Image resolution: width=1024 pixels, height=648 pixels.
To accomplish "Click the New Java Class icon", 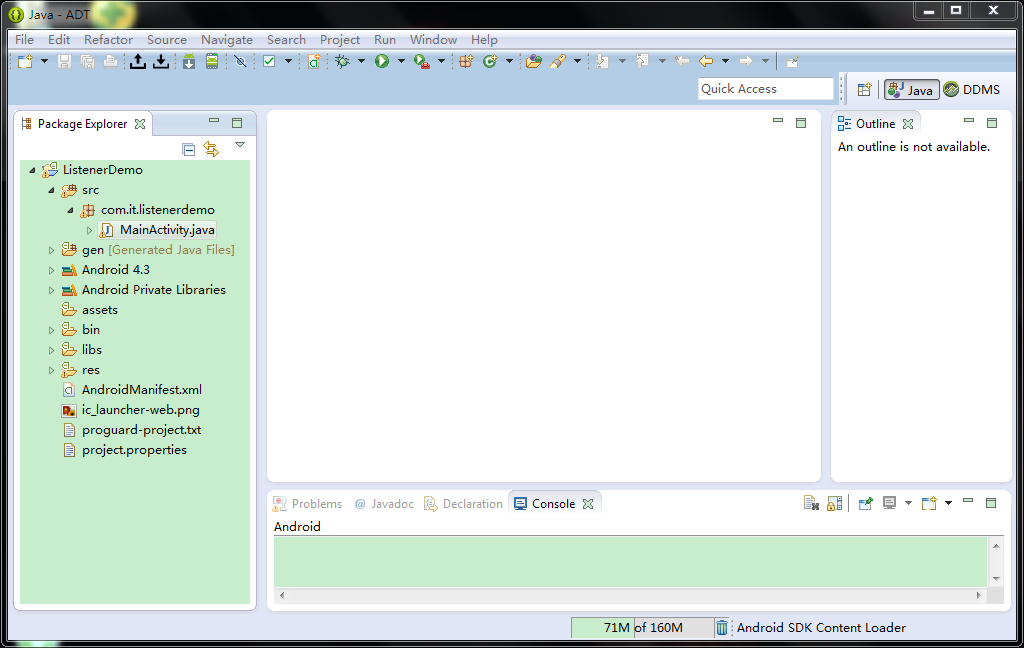I will [x=490, y=61].
